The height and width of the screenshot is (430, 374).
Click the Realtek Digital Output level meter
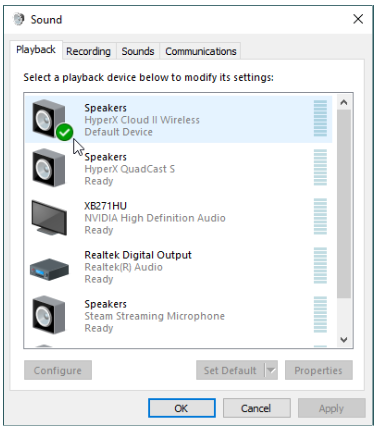pyautogui.click(x=320, y=265)
